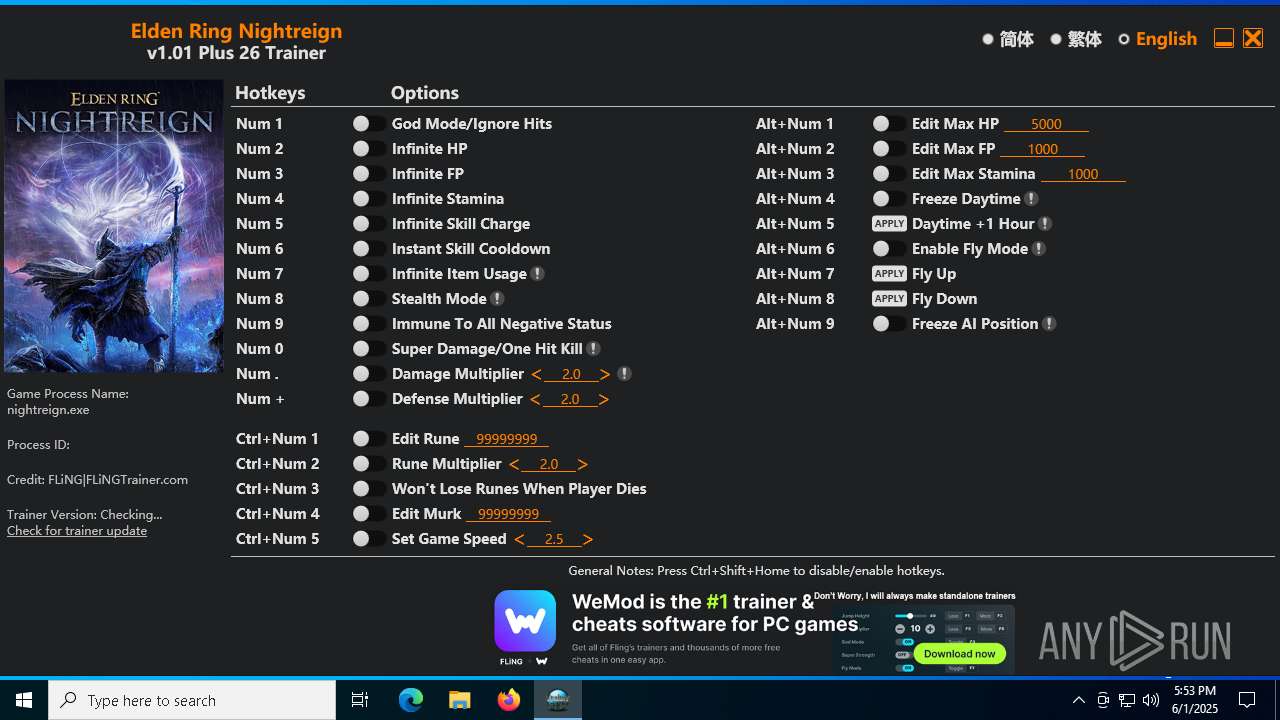This screenshot has height=720, width=1280.
Task: Toggle Edit Murk option
Action: coord(369,514)
